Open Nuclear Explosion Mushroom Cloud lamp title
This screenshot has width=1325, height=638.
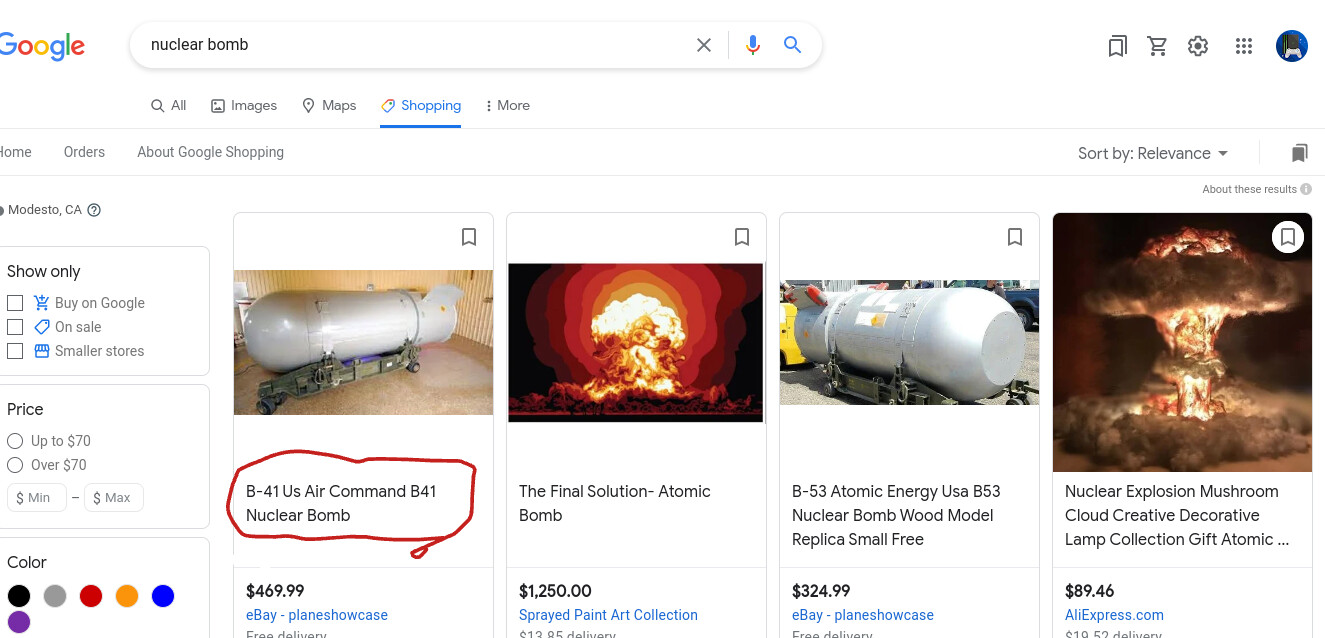tap(1177, 515)
